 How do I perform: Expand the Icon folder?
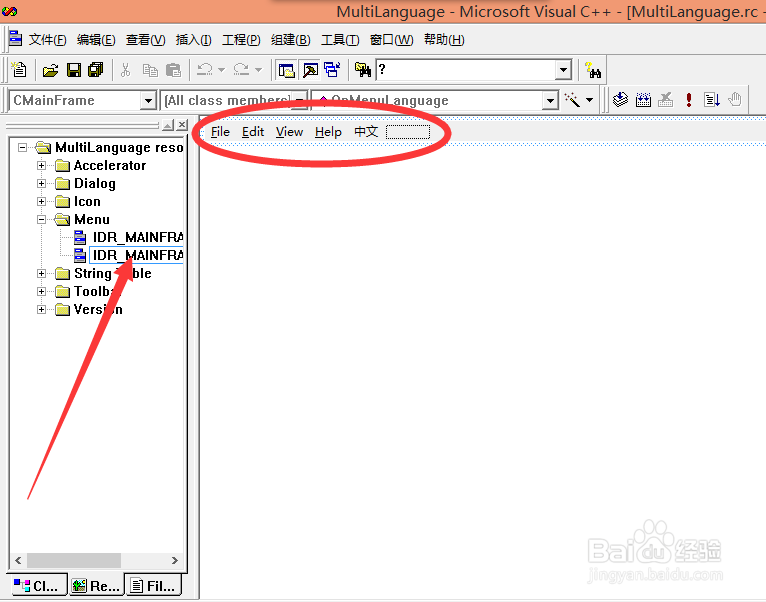(x=42, y=201)
